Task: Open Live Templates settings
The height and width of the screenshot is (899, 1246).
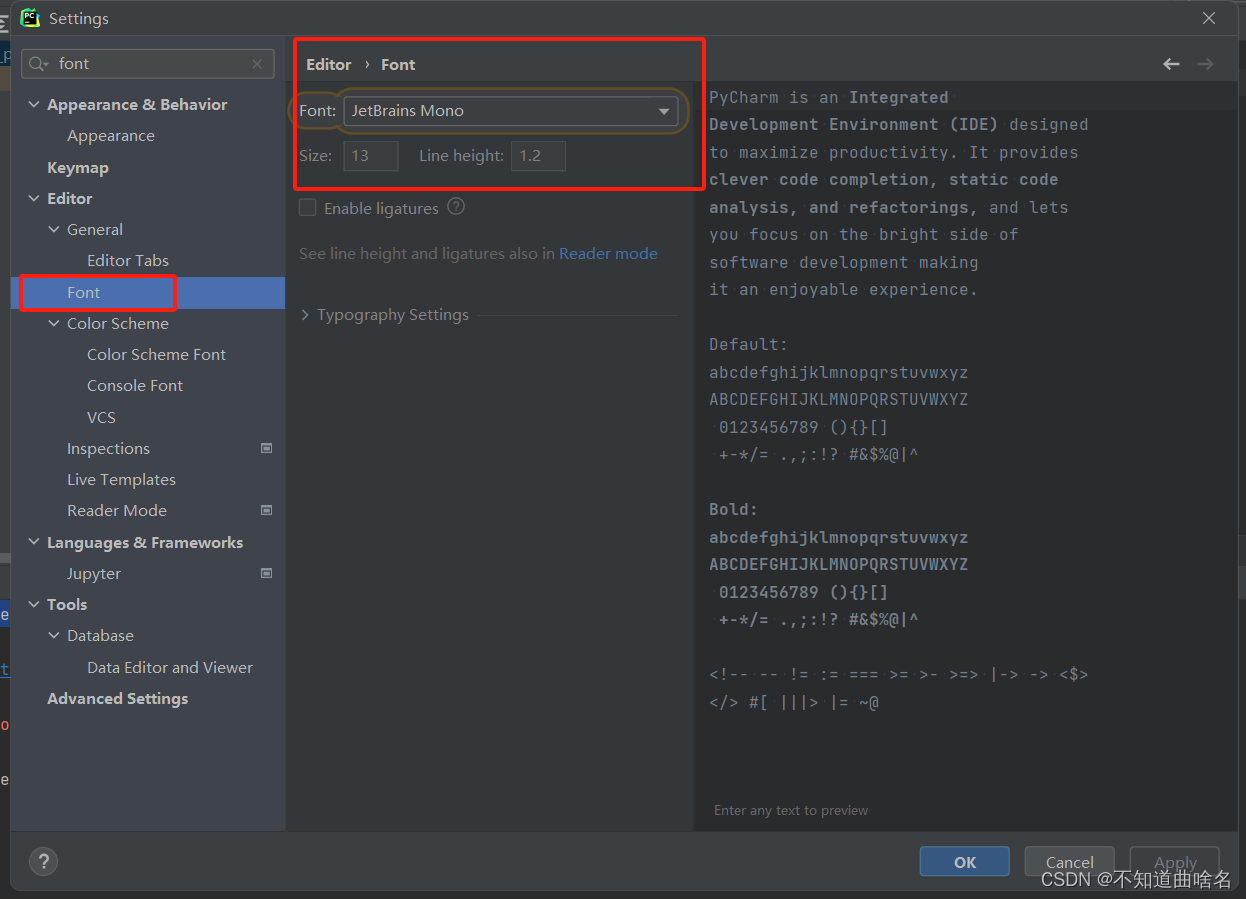Action: 121,480
